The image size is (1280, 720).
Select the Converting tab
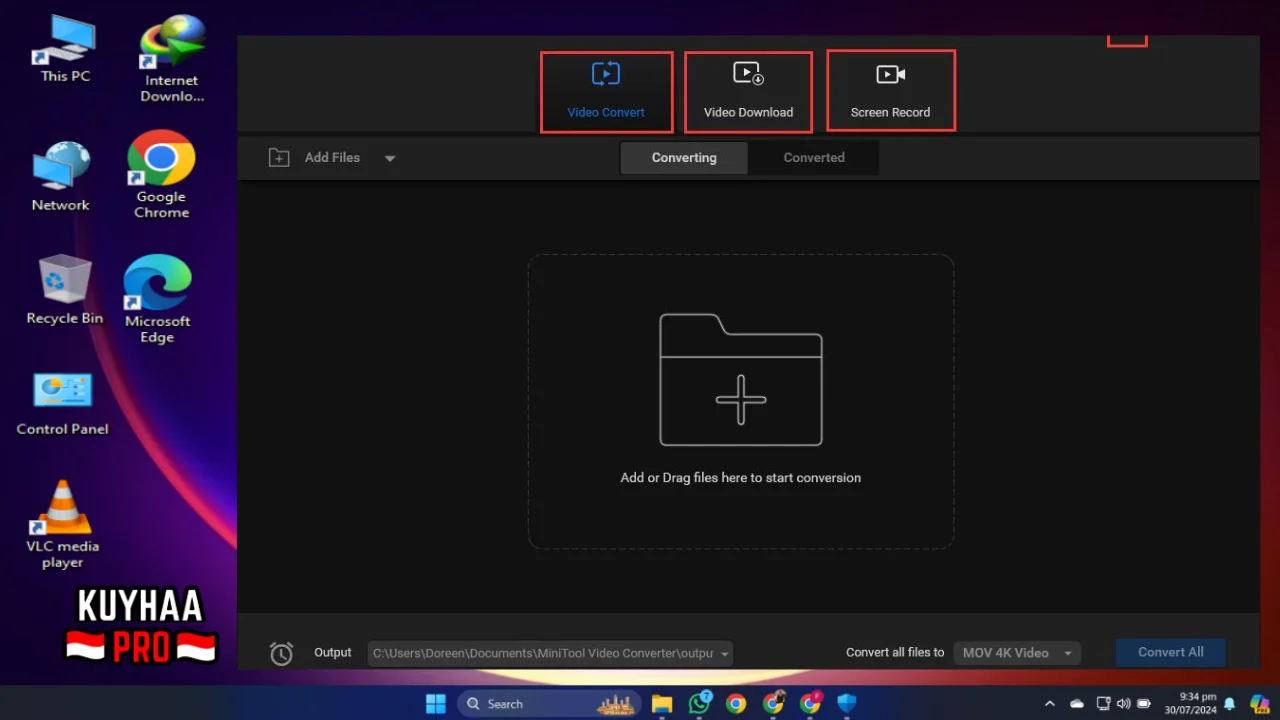tap(684, 158)
